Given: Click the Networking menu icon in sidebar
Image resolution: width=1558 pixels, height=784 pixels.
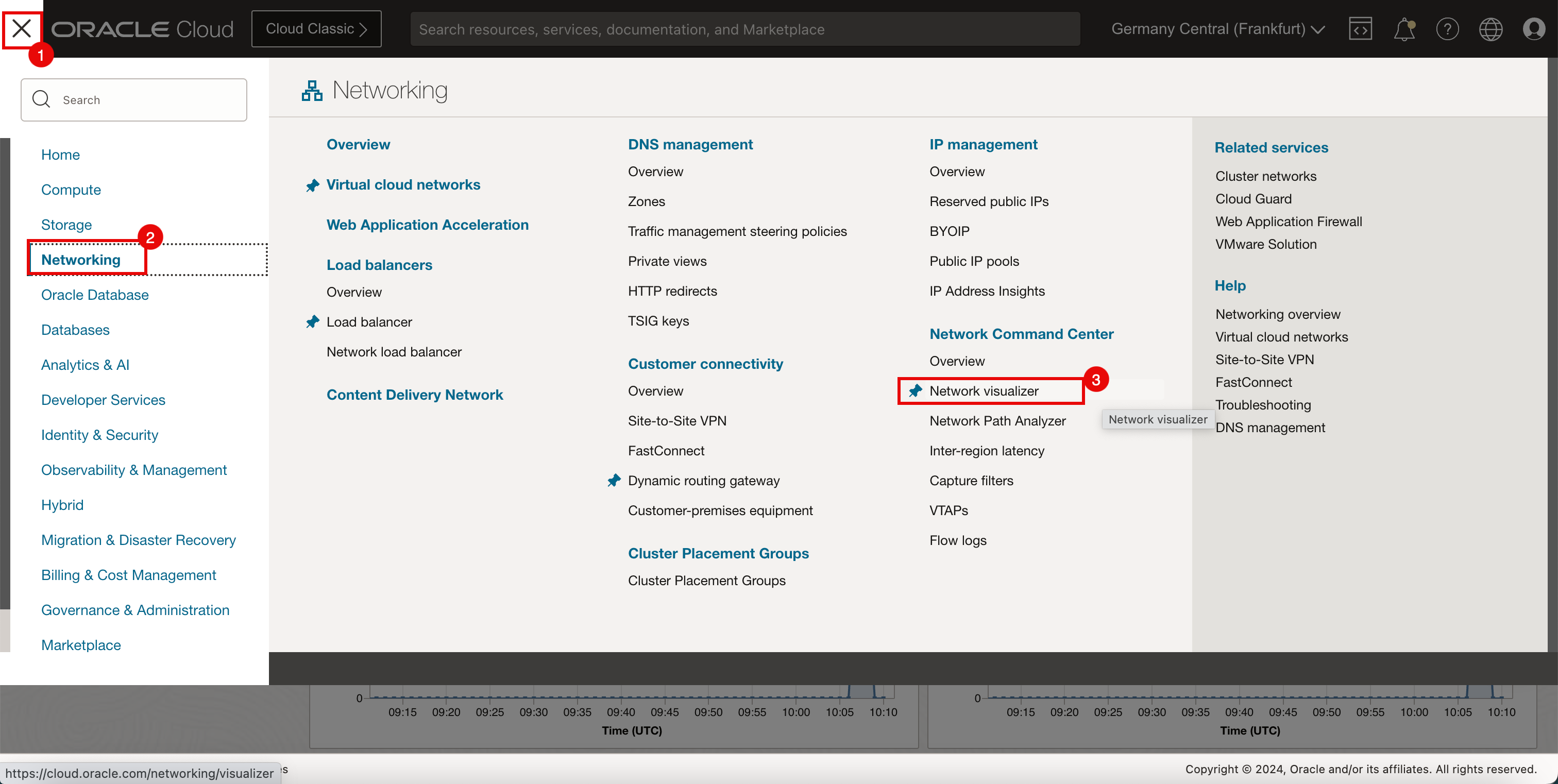Looking at the screenshot, I should [80, 259].
